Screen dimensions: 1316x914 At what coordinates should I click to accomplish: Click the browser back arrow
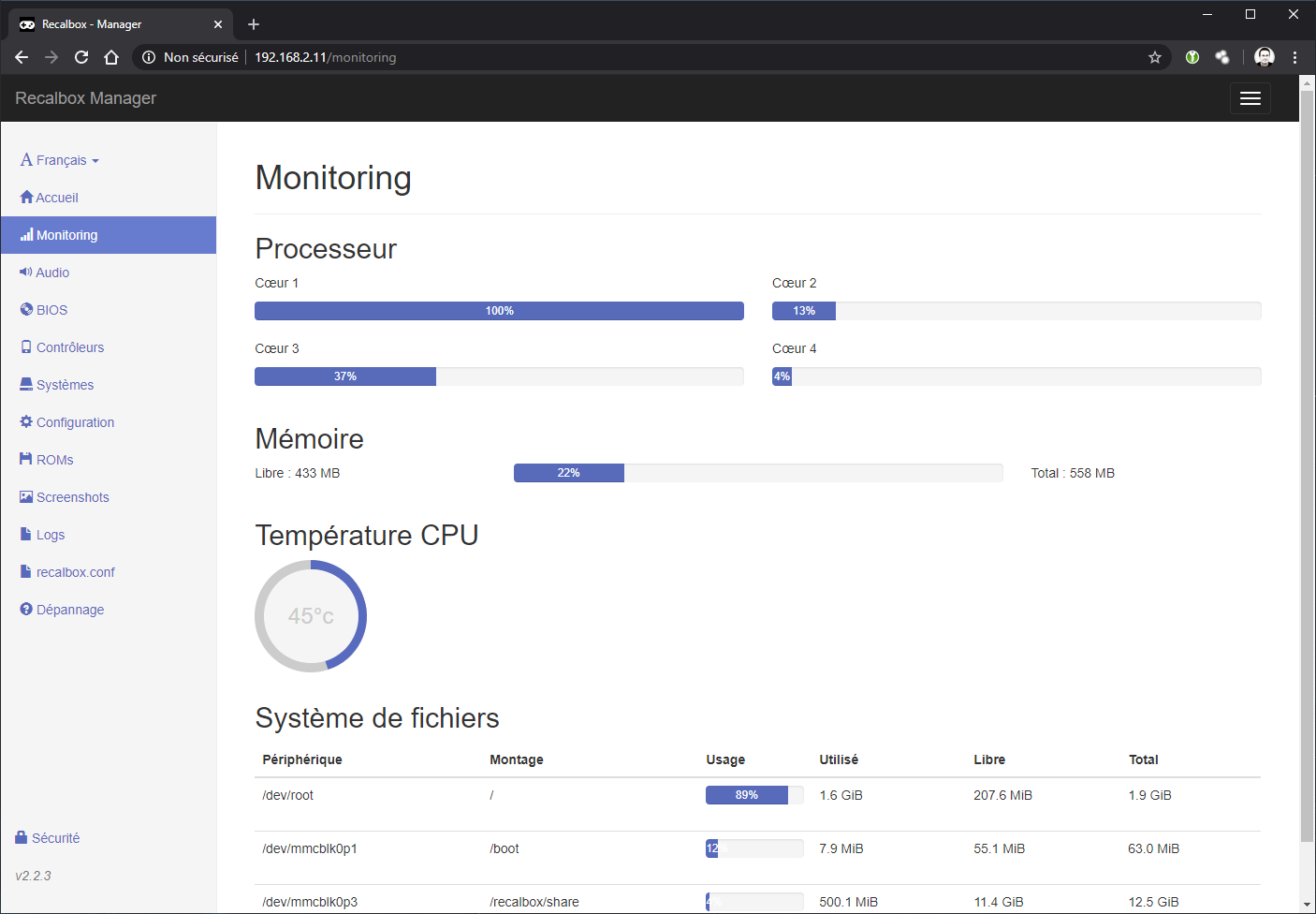[x=22, y=57]
